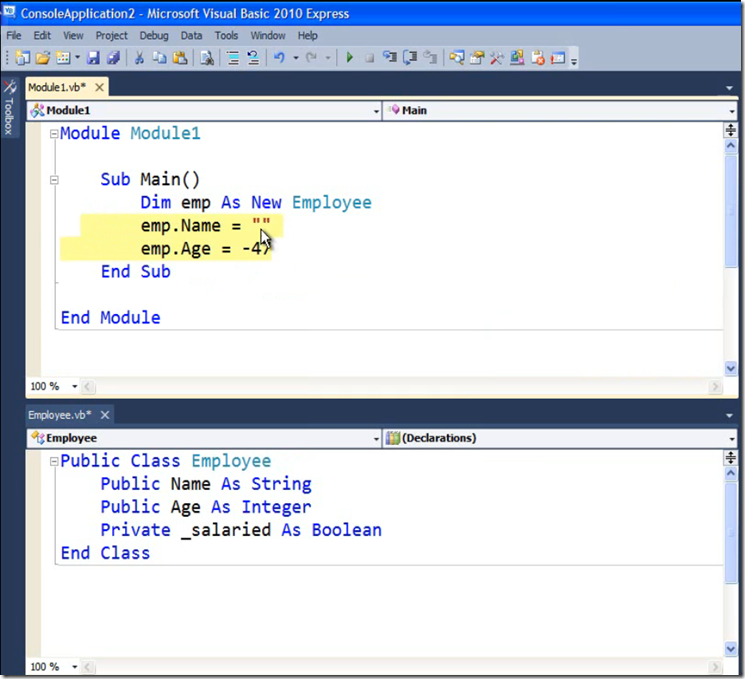Click scroll-down arrow in Employee editor
Viewport: 745px width, 679px height.
pyautogui.click(x=731, y=649)
